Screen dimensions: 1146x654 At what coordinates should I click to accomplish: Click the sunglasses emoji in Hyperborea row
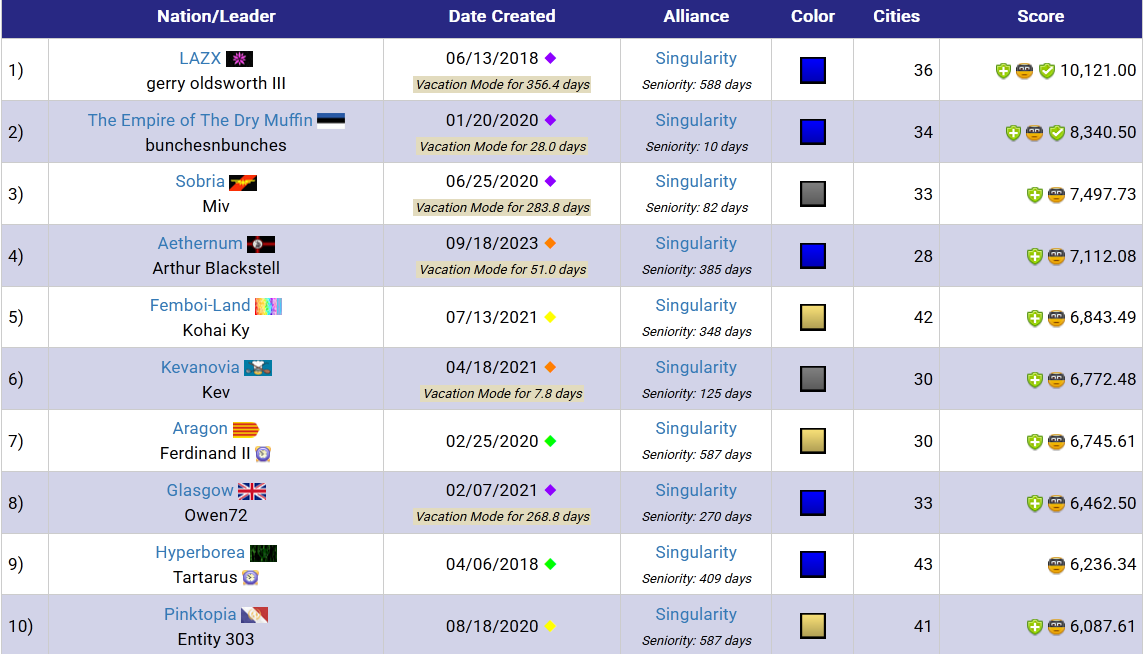(1056, 565)
